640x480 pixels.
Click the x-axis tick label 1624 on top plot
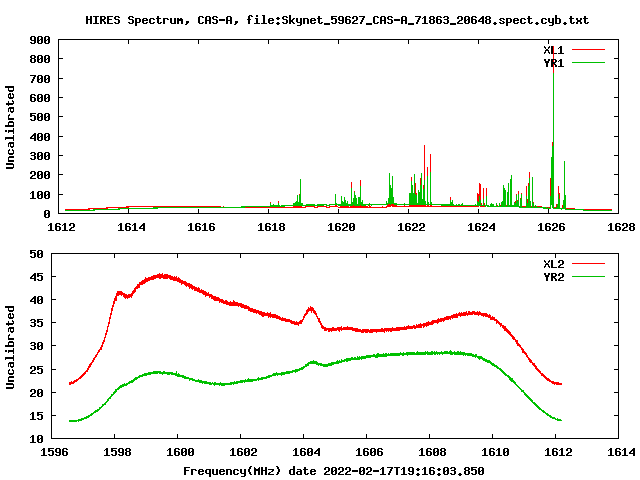(x=481, y=227)
